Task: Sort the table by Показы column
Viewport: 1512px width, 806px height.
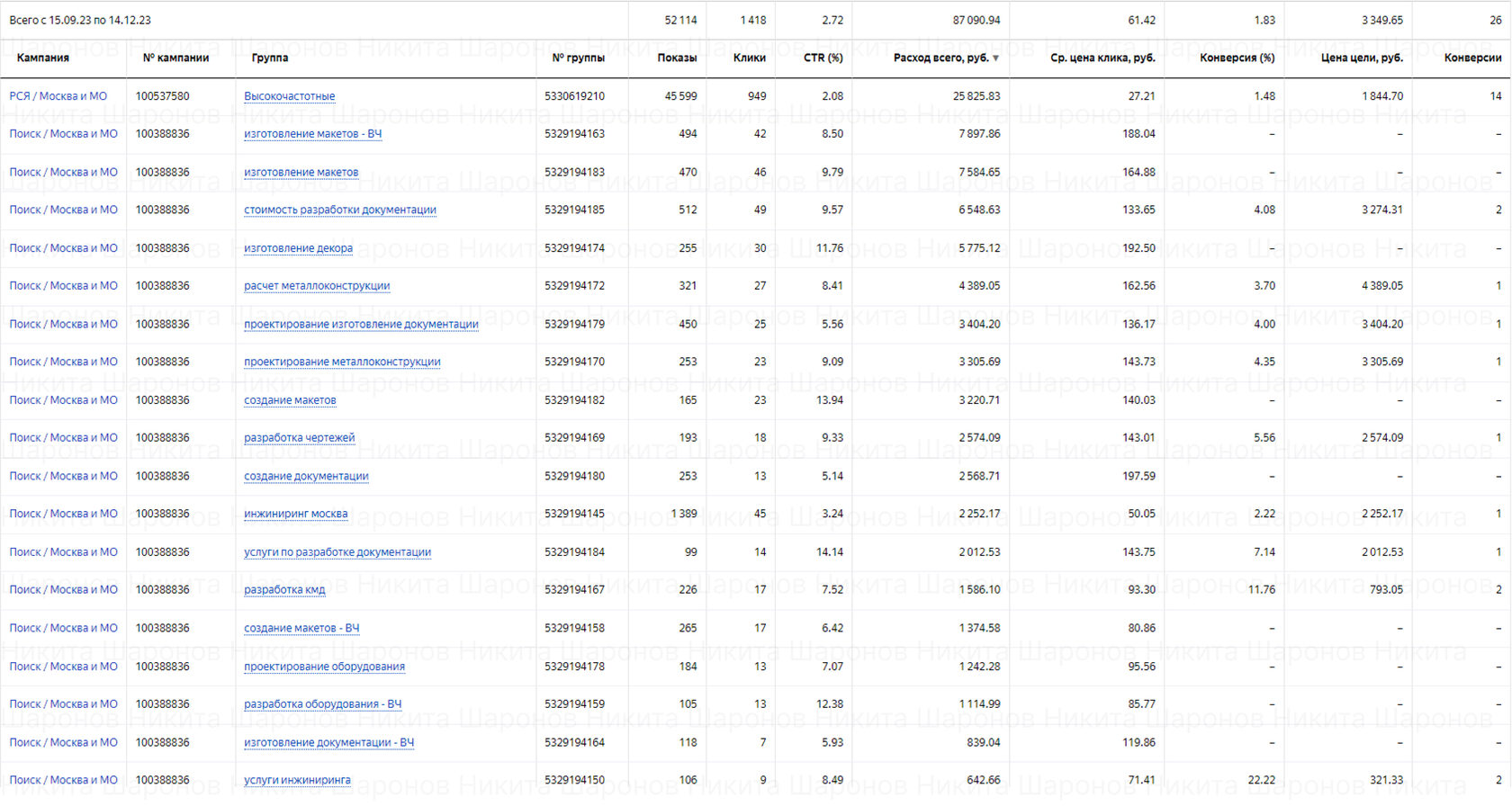Action: pyautogui.click(x=677, y=58)
